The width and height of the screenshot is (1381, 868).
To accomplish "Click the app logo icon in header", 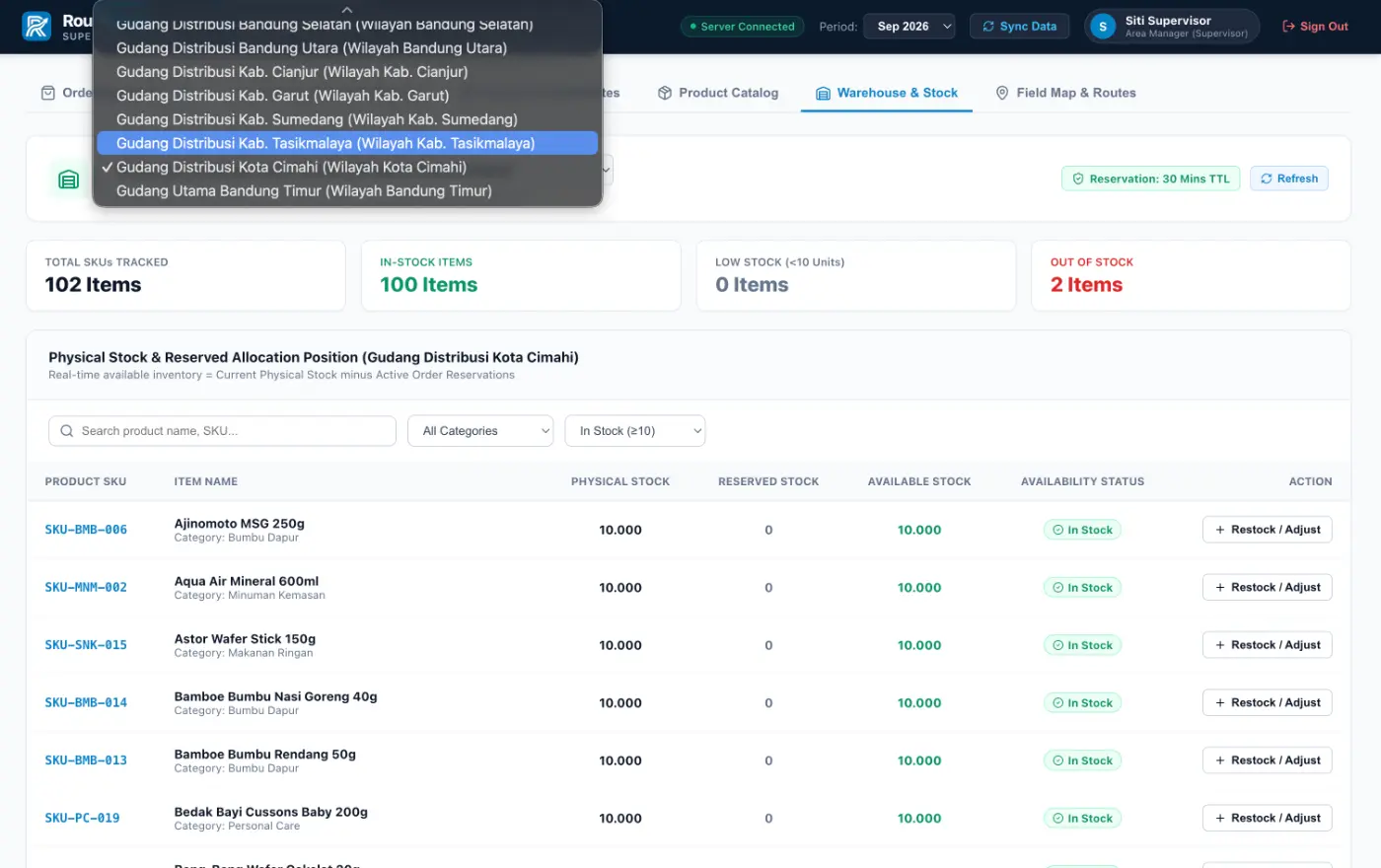I will tap(36, 27).
